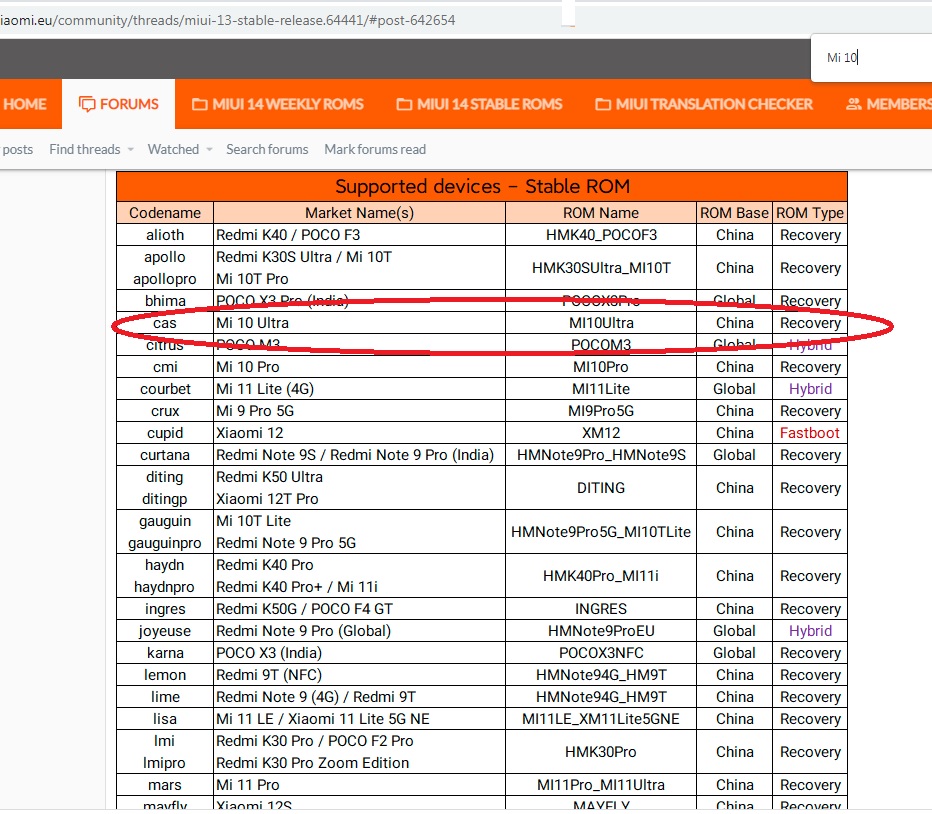The width and height of the screenshot is (932, 814).
Task: Open MIUI TRANSLATION CHECKER tab
Action: (x=704, y=104)
